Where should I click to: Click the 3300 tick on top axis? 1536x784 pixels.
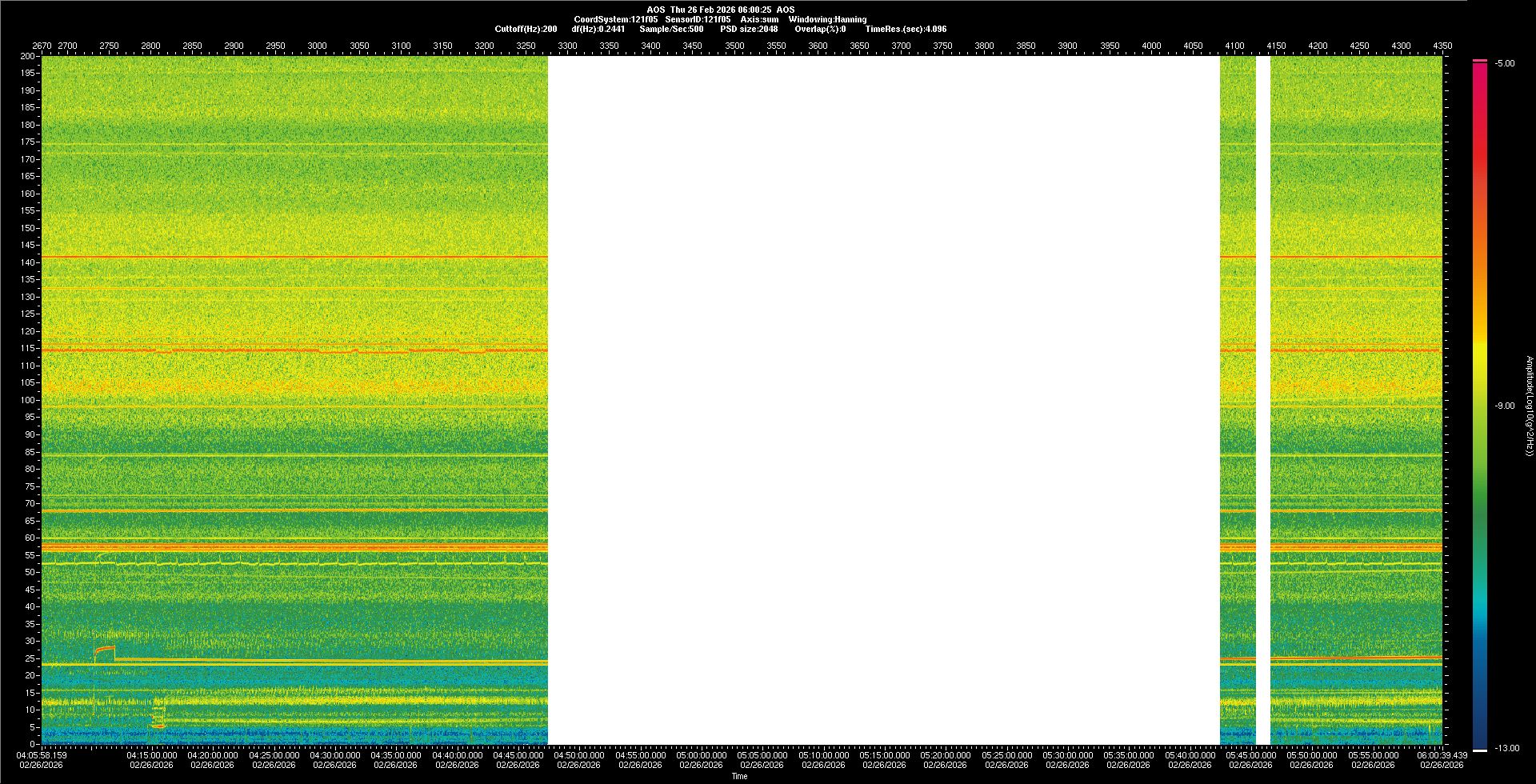click(567, 46)
